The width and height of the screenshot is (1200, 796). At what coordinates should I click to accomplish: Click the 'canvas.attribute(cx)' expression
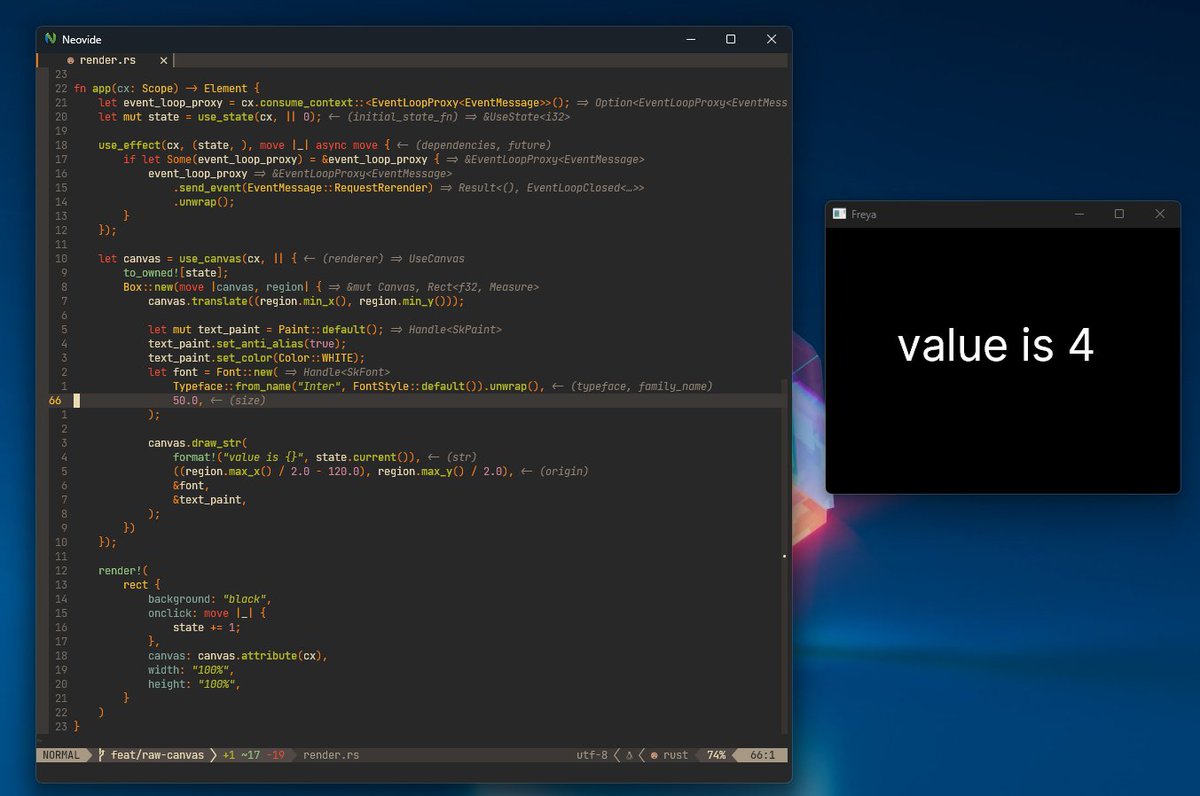coord(260,655)
